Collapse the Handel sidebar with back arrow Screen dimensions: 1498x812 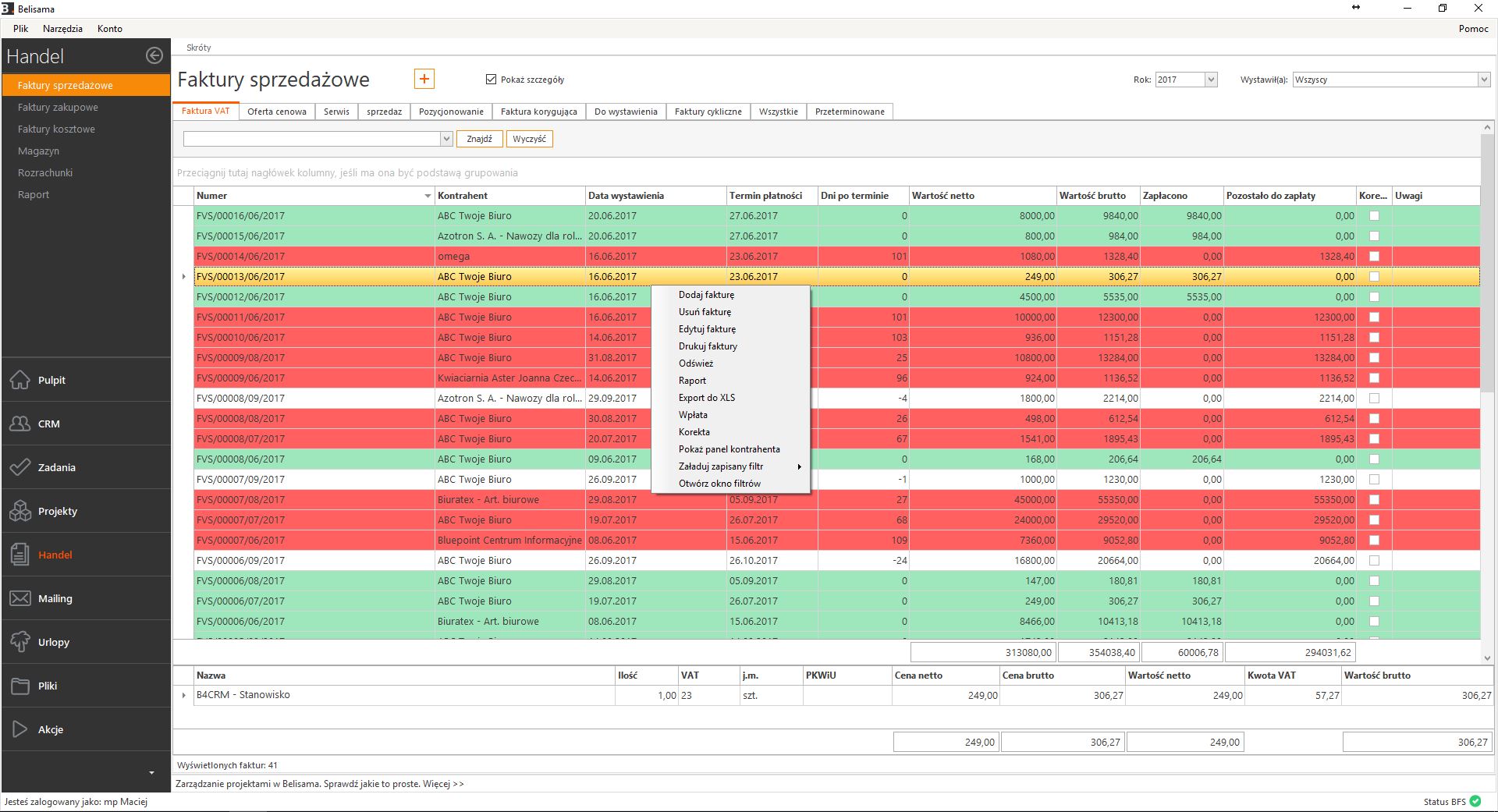point(154,55)
